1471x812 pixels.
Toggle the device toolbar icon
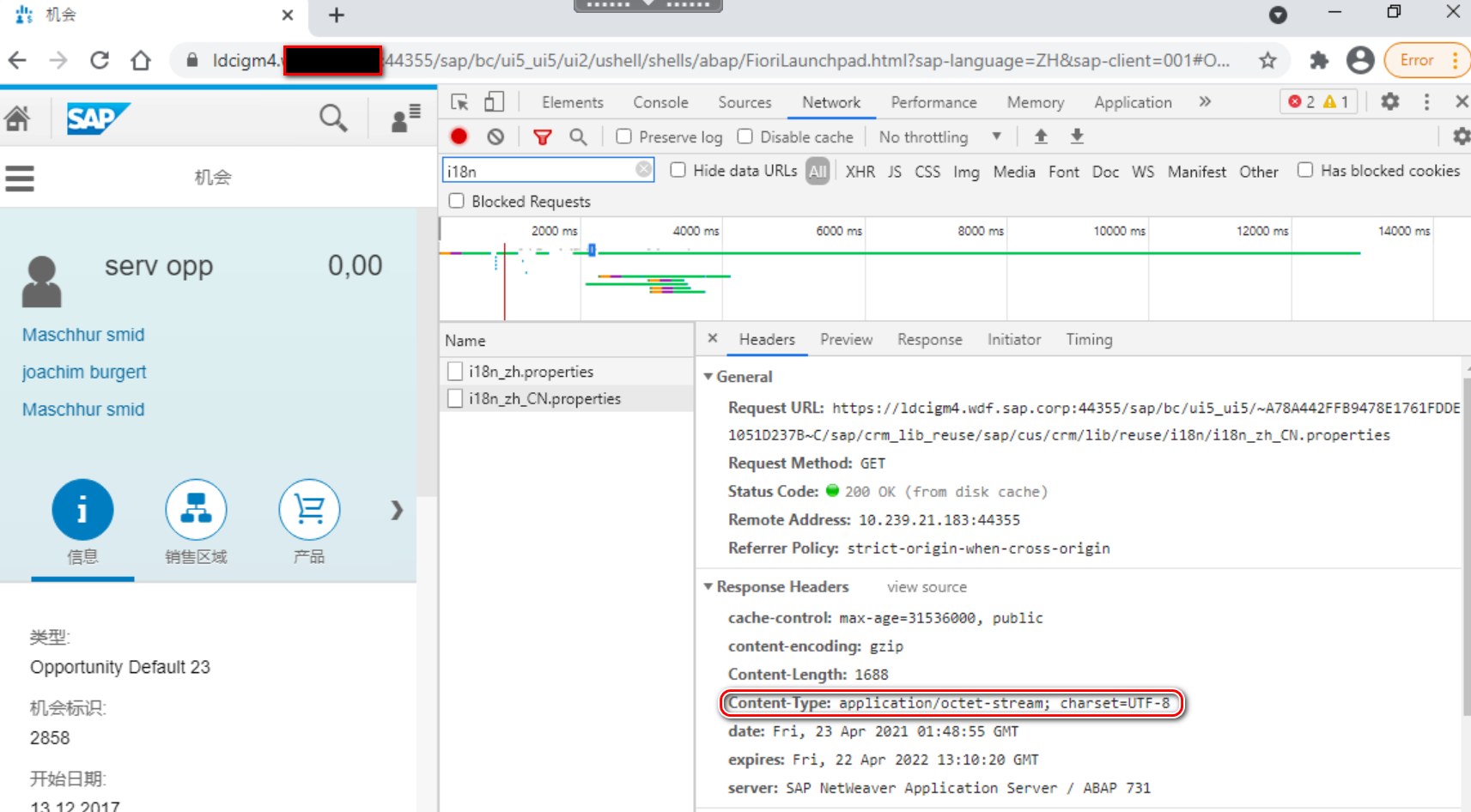494,102
